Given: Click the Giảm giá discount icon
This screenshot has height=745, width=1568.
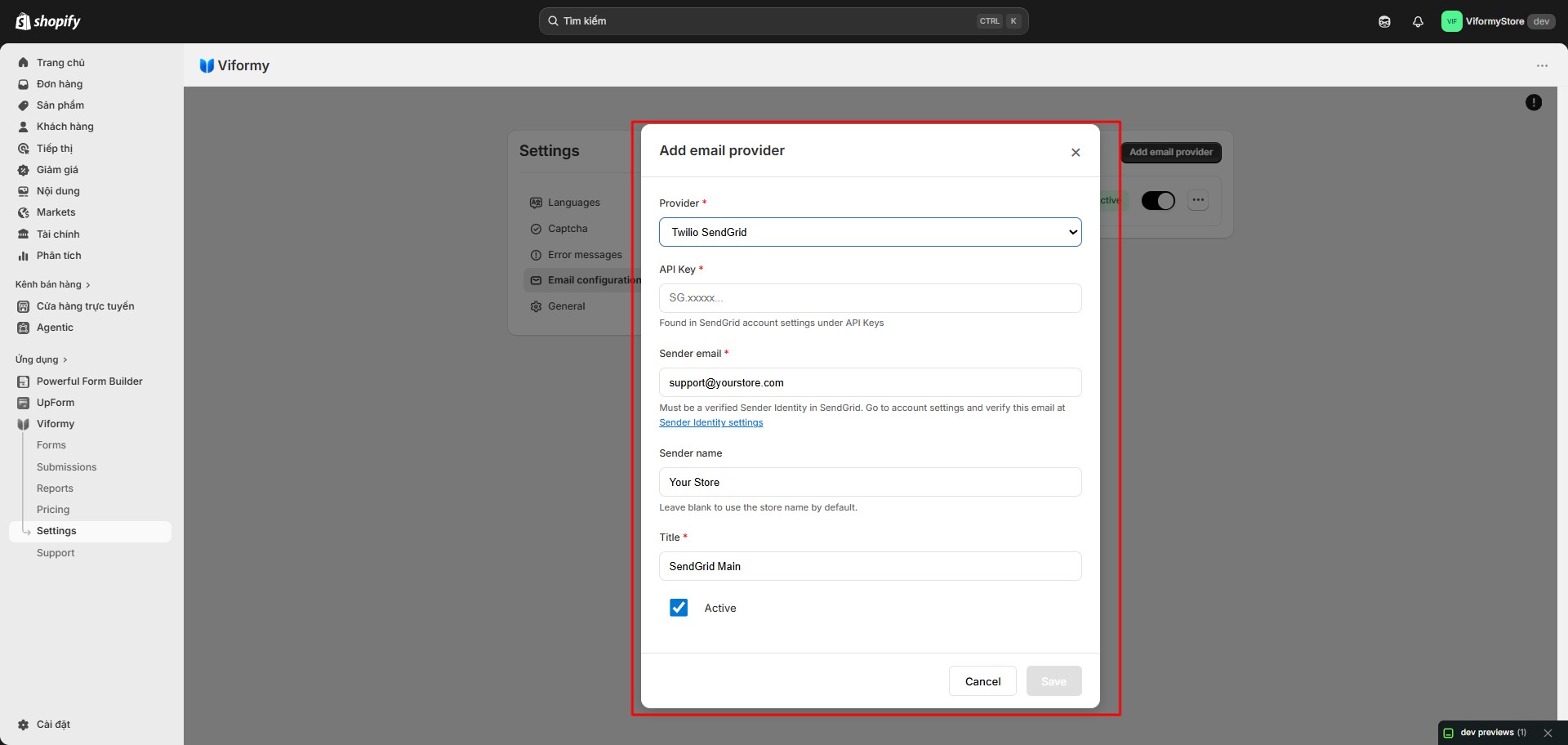Looking at the screenshot, I should 24,170.
